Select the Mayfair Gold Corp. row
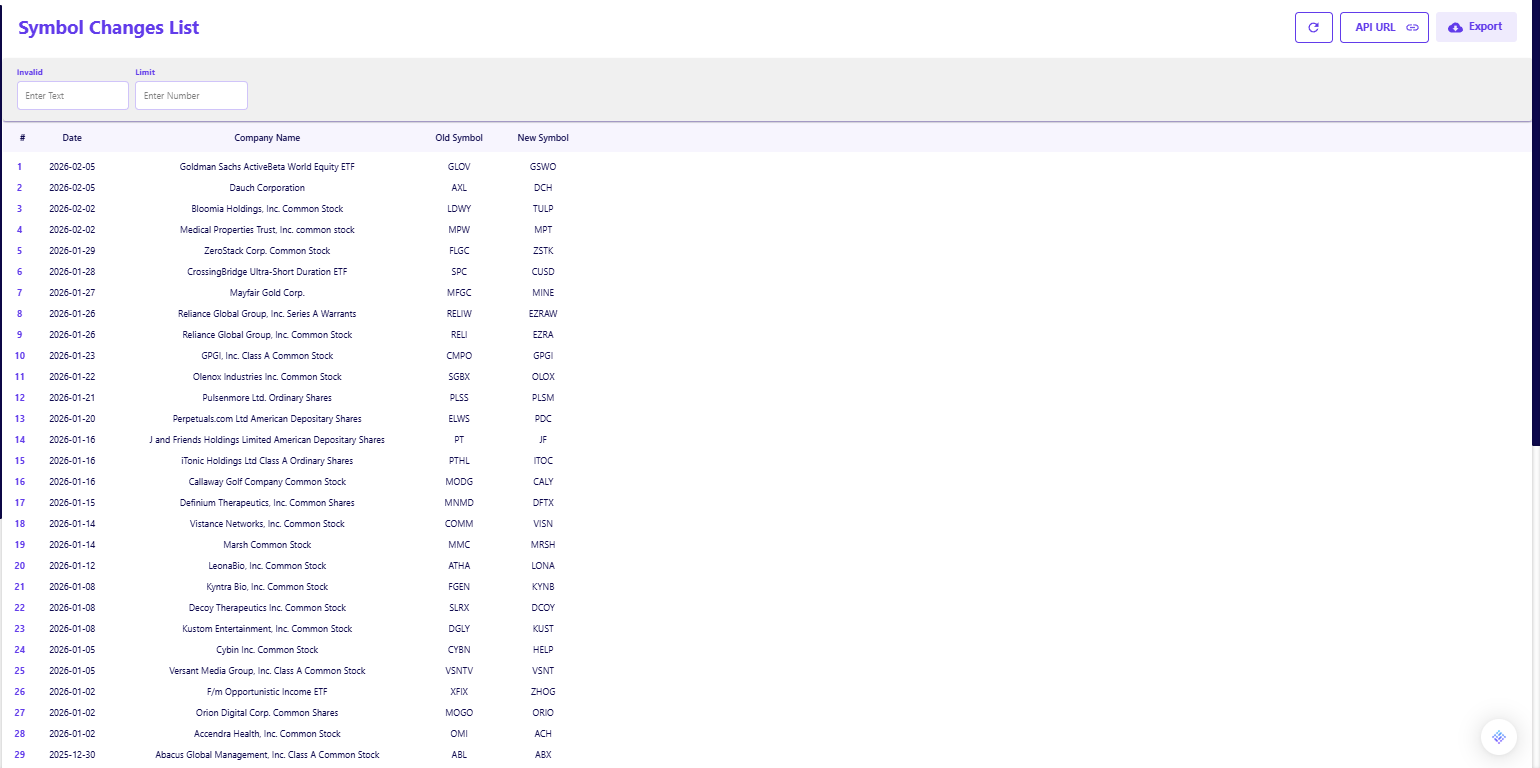 tap(267, 293)
